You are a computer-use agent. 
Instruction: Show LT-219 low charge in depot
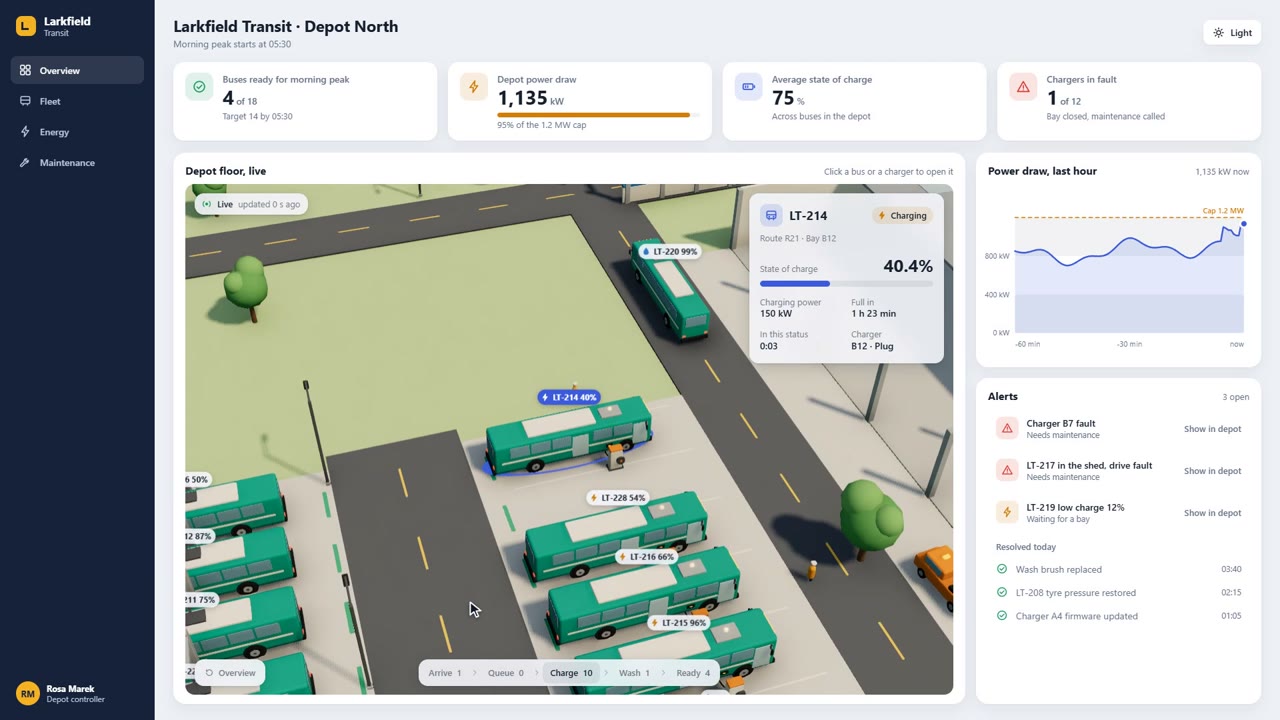[x=1212, y=513]
